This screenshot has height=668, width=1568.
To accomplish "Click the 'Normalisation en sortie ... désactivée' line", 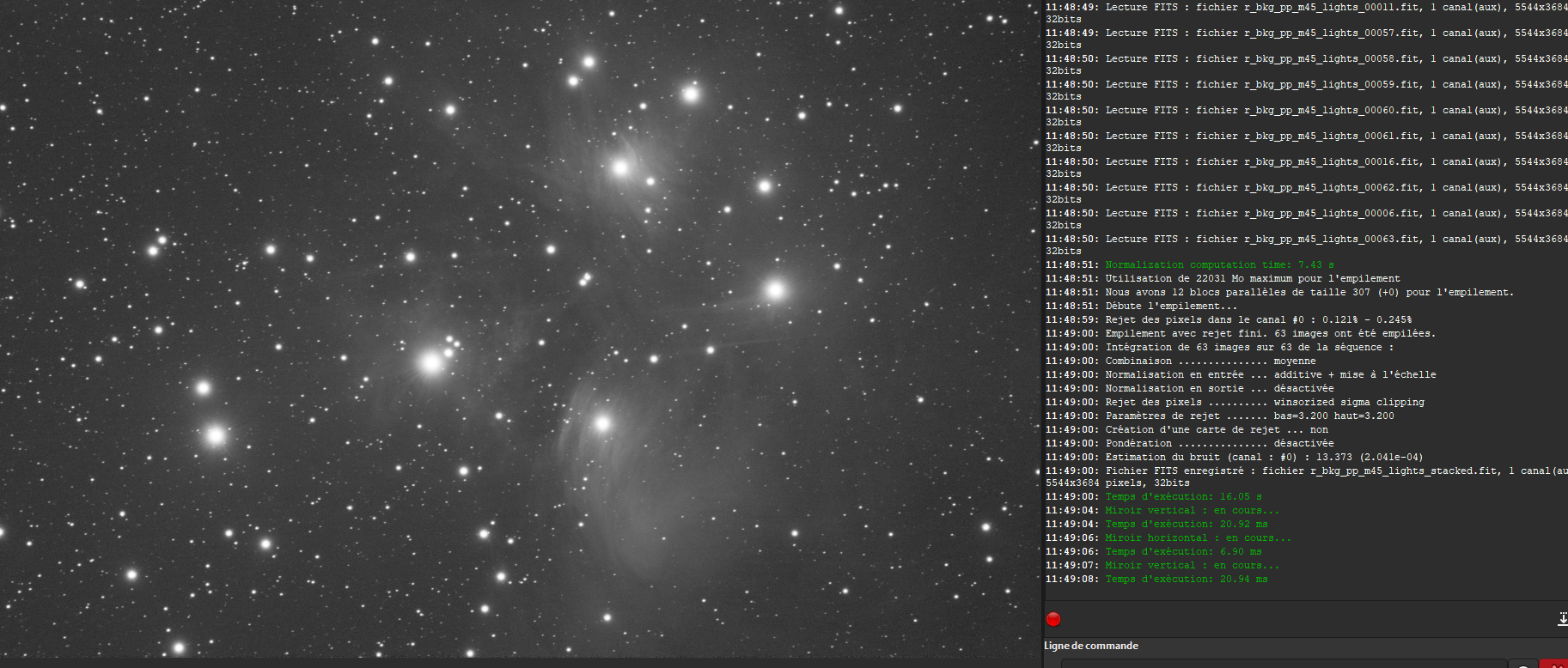I will pyautogui.click(x=1190, y=388).
